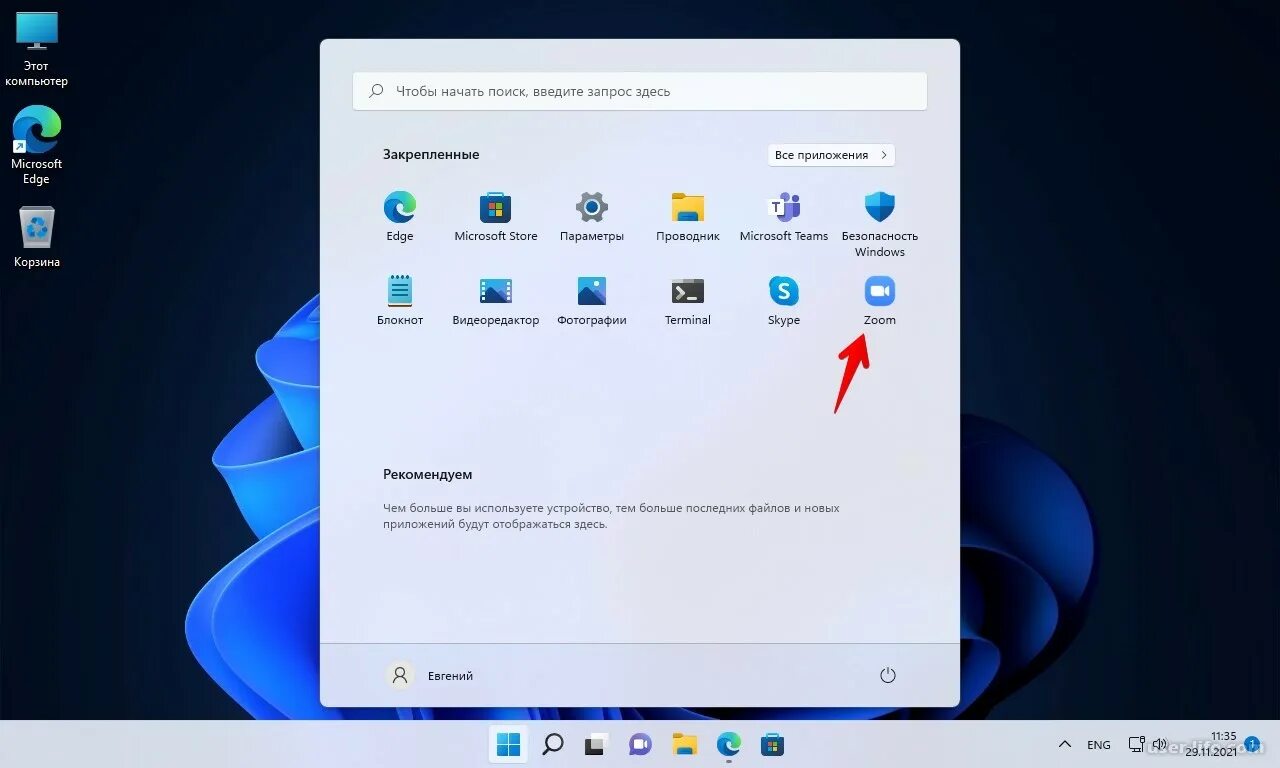Open Параметры settings app
Viewport: 1280px width, 768px height.
coord(592,217)
